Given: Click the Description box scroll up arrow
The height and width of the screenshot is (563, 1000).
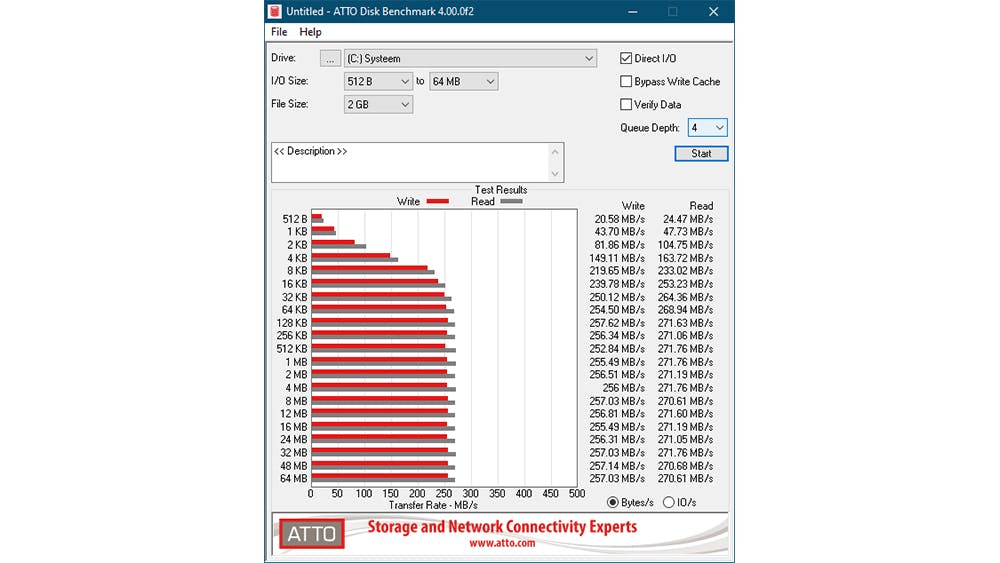Looking at the screenshot, I should [x=555, y=152].
